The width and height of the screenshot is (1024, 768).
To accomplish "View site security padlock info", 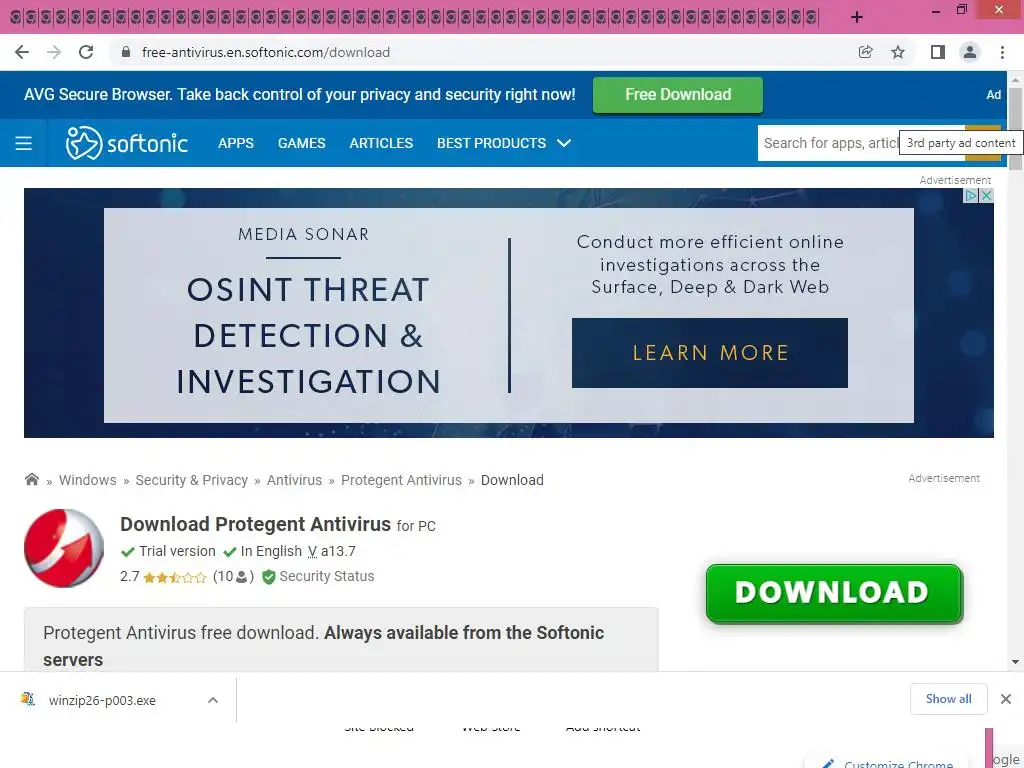I will (x=126, y=52).
